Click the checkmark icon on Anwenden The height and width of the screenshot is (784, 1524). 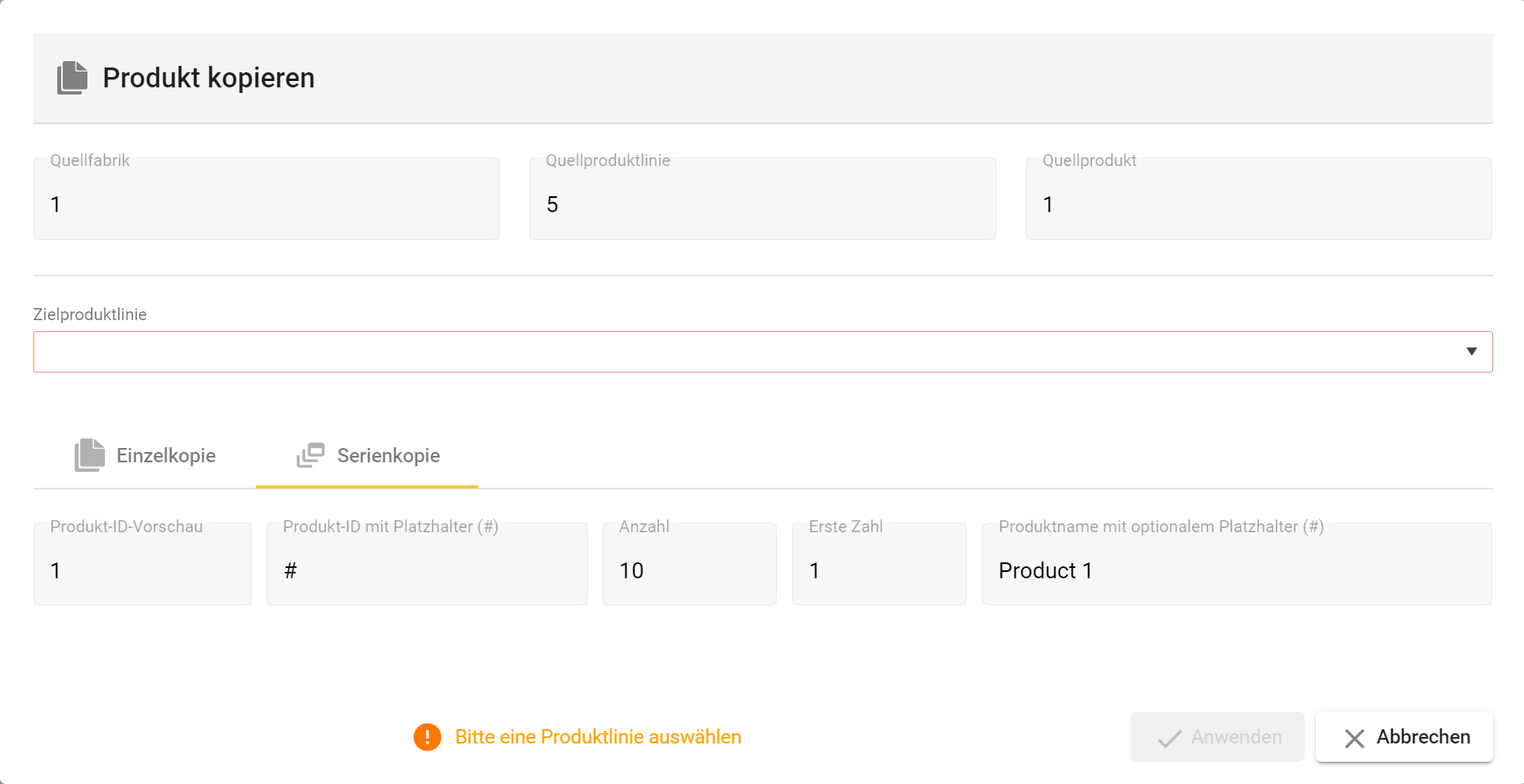pos(1170,738)
